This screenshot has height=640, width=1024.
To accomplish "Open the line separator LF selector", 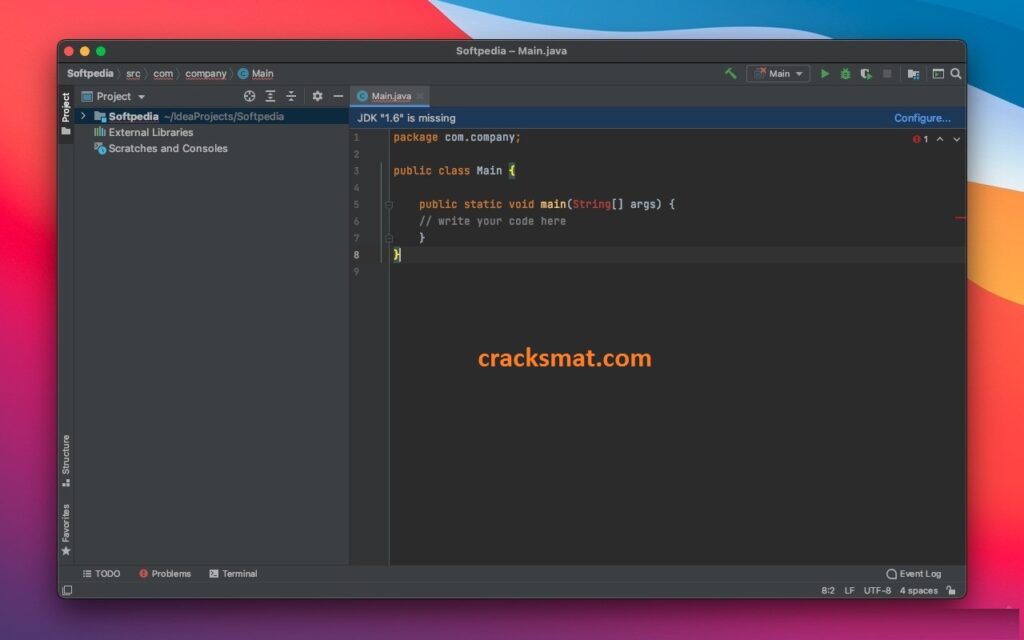I will 849,590.
